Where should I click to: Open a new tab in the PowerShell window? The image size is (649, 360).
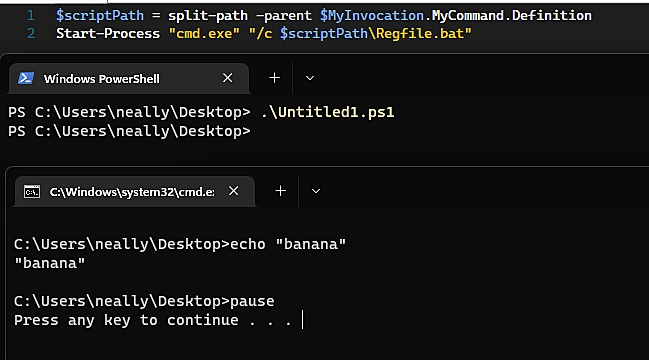click(274, 78)
